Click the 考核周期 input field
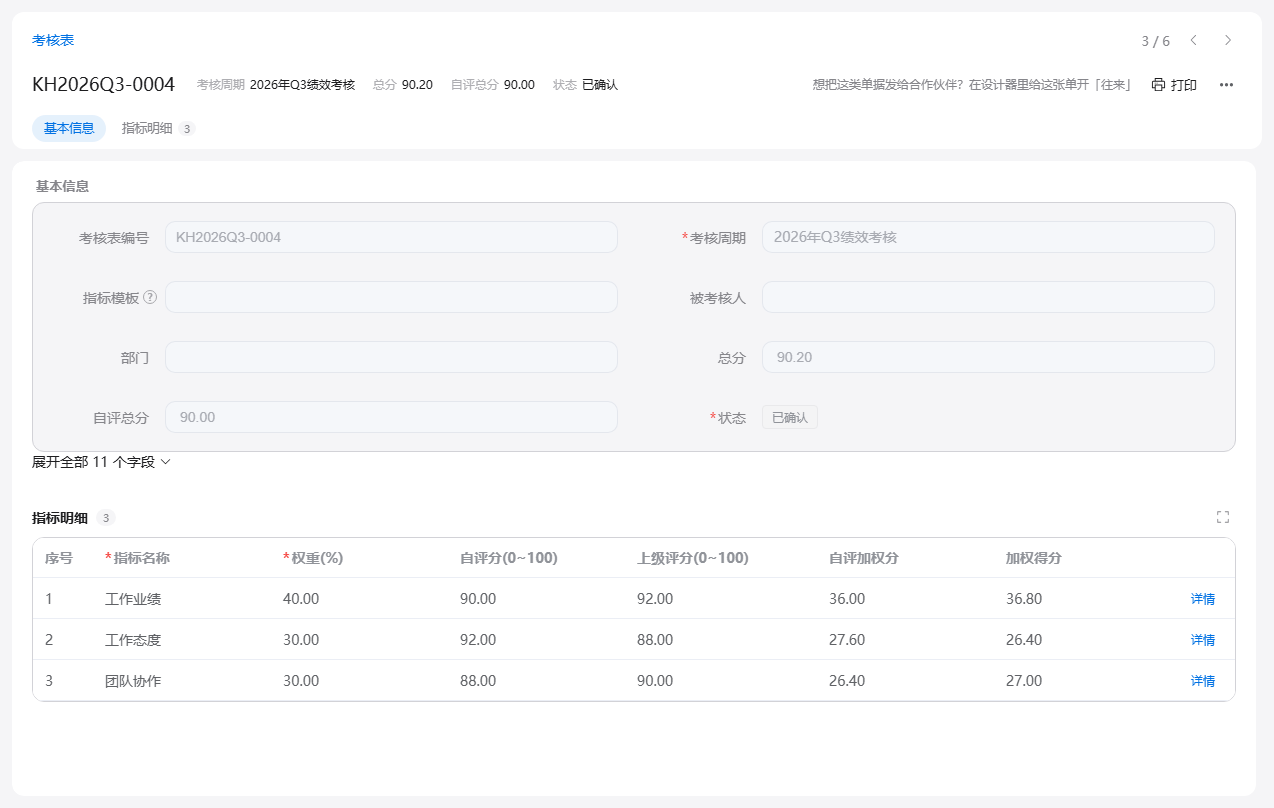 (988, 237)
